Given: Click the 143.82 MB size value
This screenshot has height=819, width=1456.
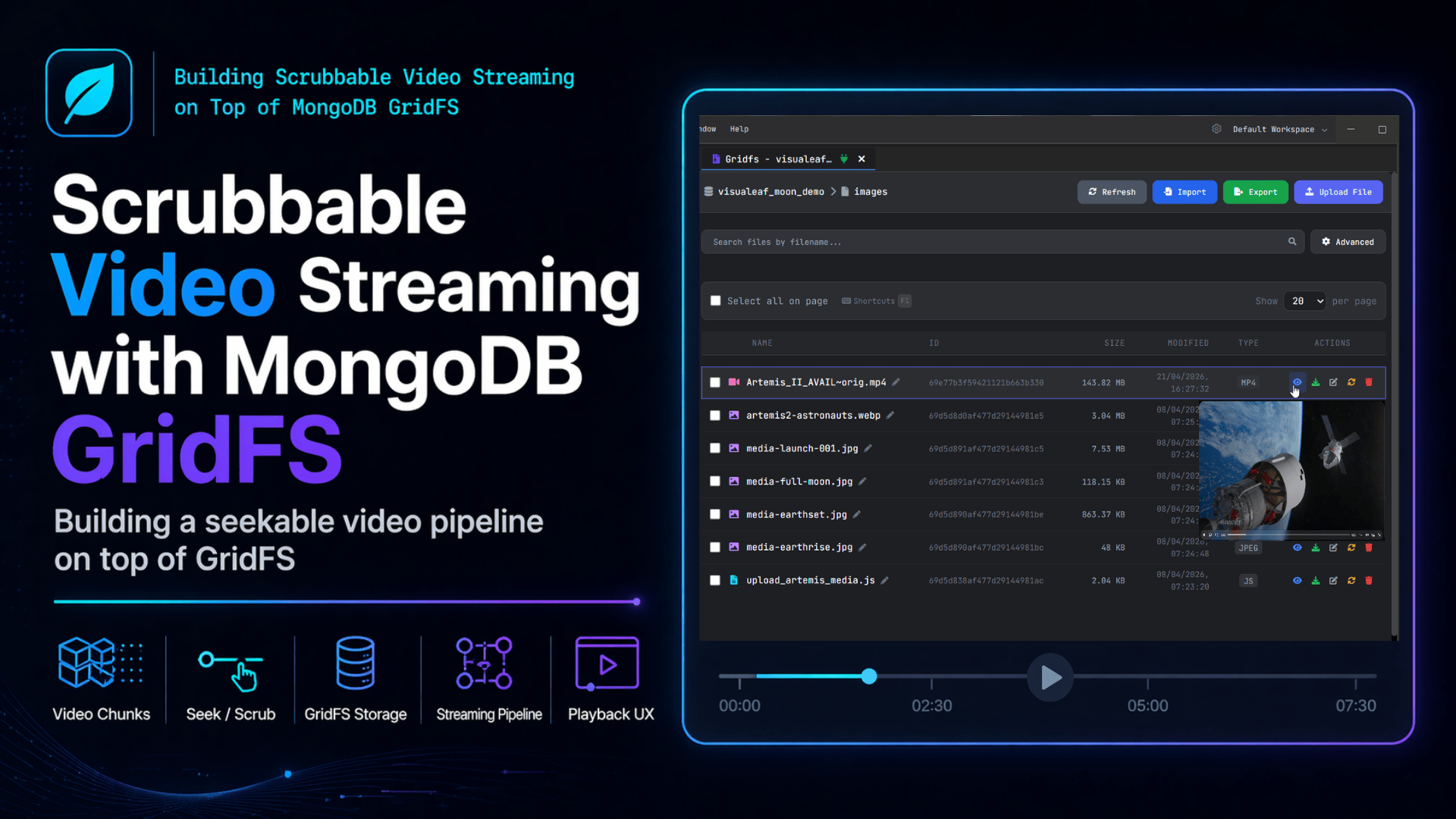Looking at the screenshot, I should tap(1103, 383).
